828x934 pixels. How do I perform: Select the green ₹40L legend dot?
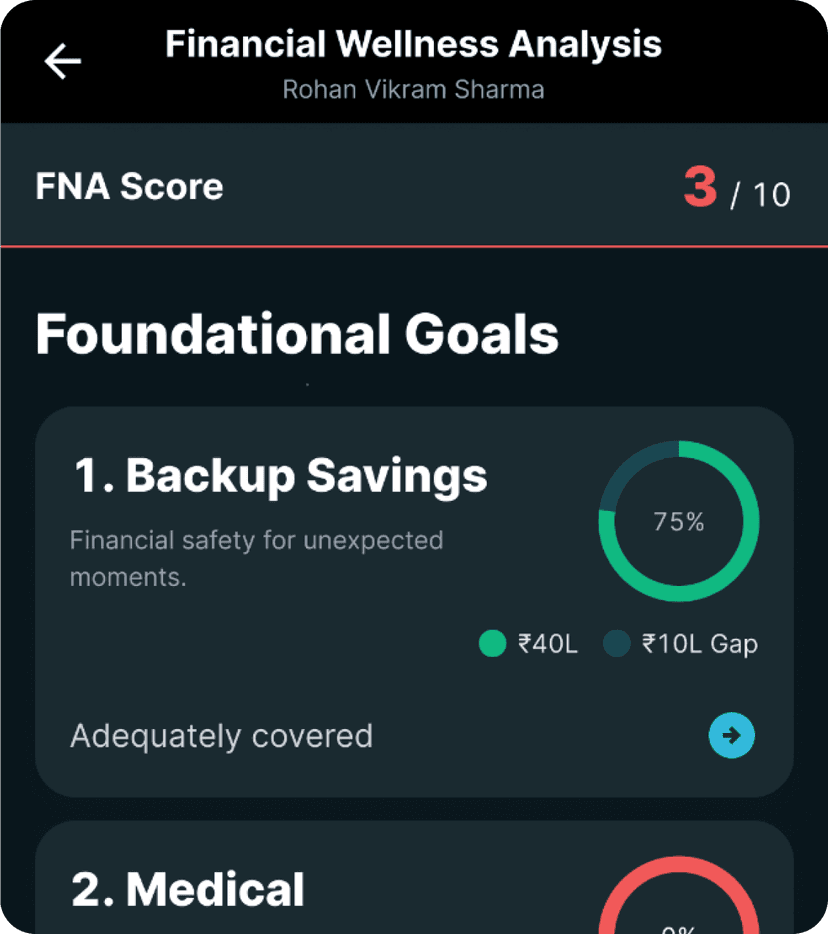(x=492, y=644)
